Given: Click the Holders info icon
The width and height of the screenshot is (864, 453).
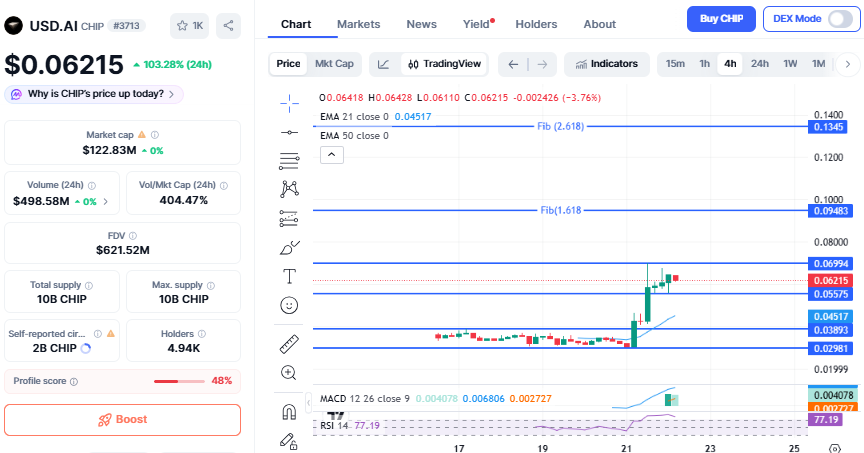Looking at the screenshot, I should coord(202,334).
